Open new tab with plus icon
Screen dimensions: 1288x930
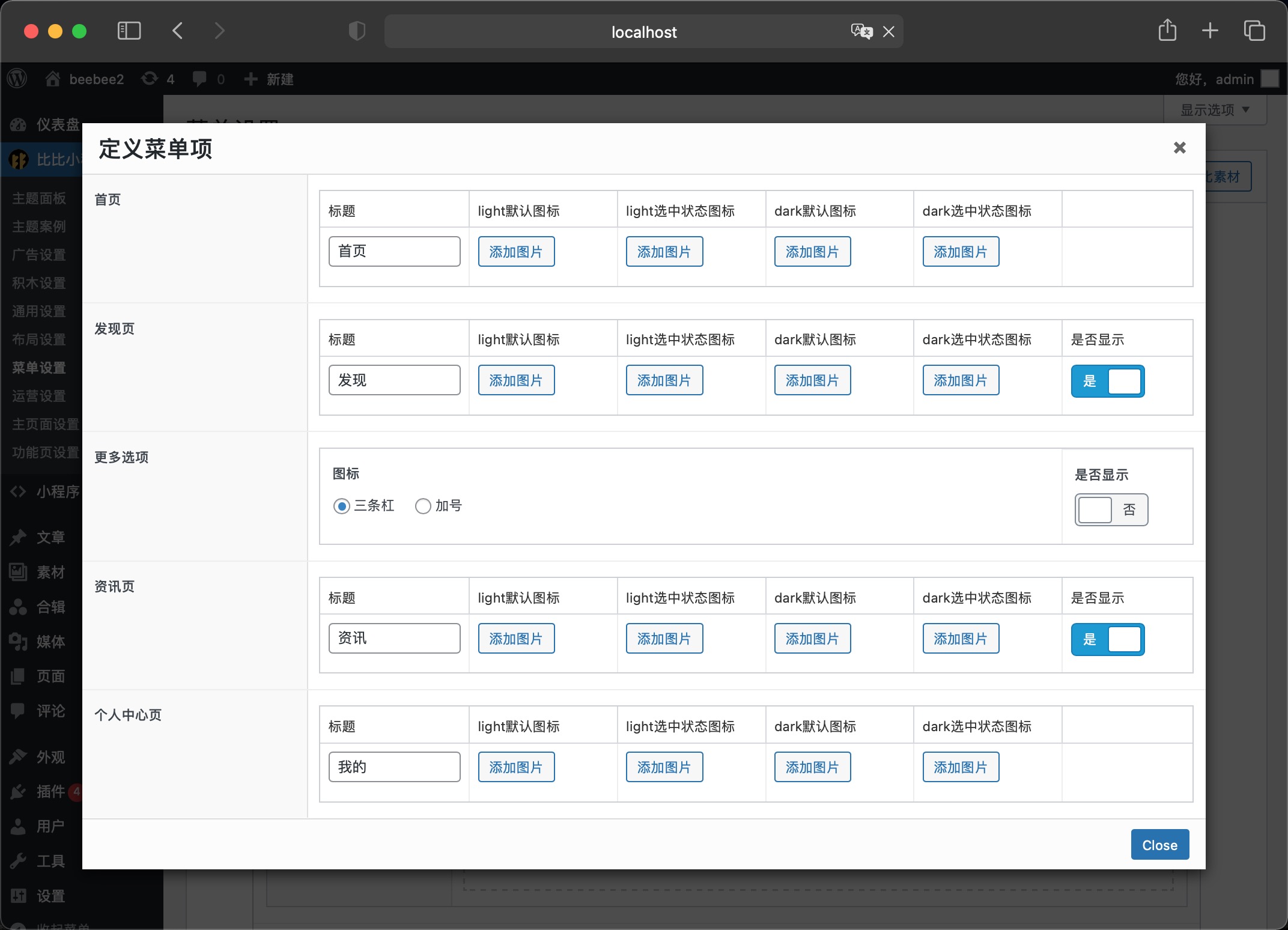pyautogui.click(x=1210, y=31)
